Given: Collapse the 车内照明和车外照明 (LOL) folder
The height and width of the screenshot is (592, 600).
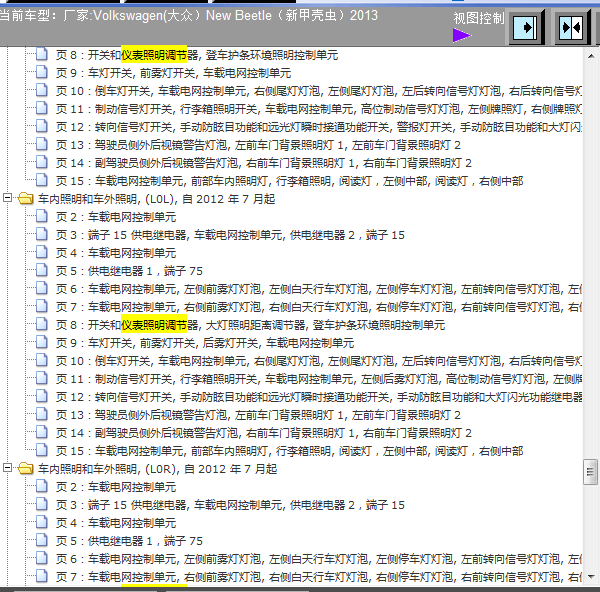Looking at the screenshot, I should (x=7, y=198).
